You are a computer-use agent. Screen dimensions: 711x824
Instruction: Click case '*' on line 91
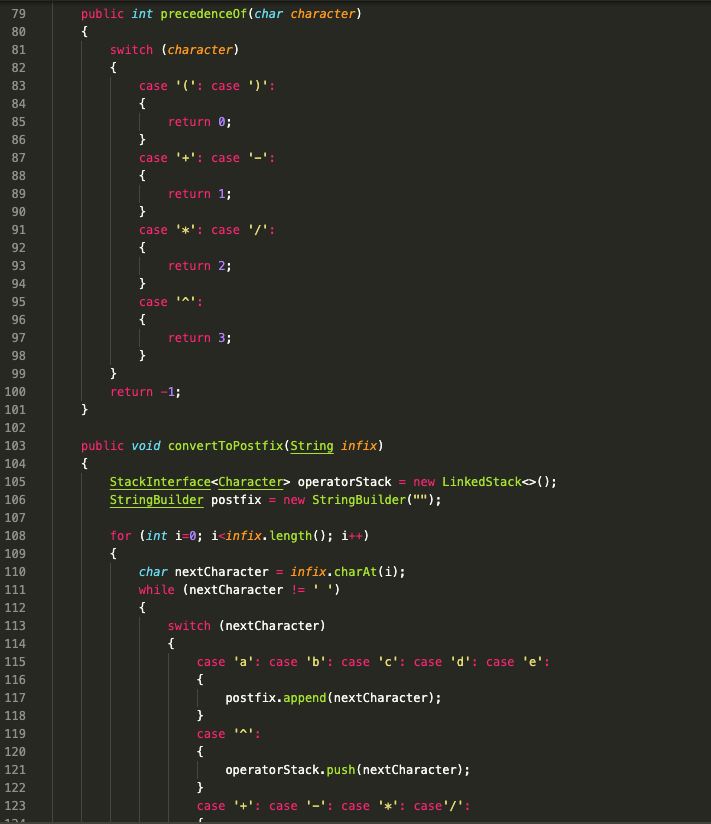171,230
